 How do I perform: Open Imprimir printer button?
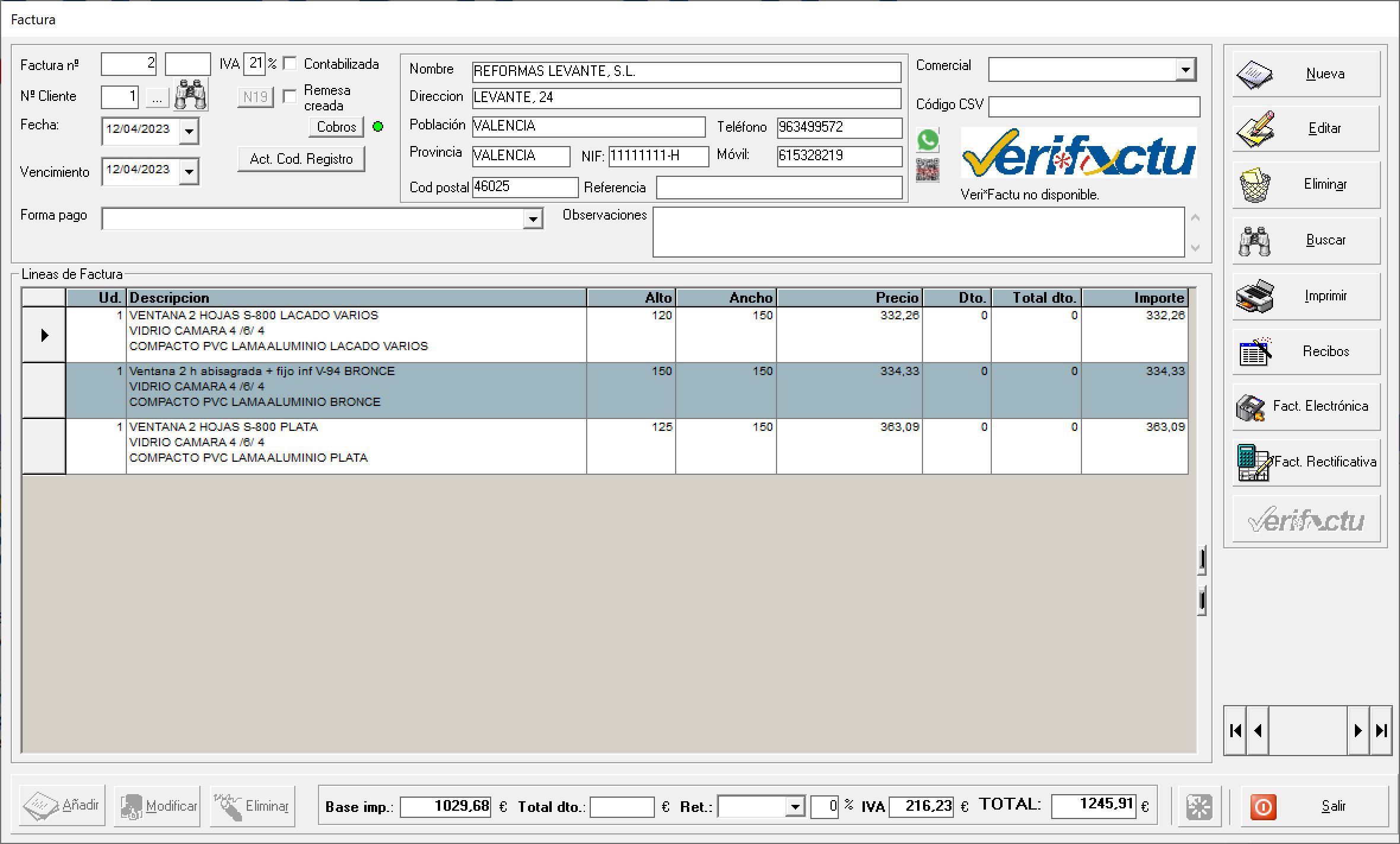click(1306, 296)
